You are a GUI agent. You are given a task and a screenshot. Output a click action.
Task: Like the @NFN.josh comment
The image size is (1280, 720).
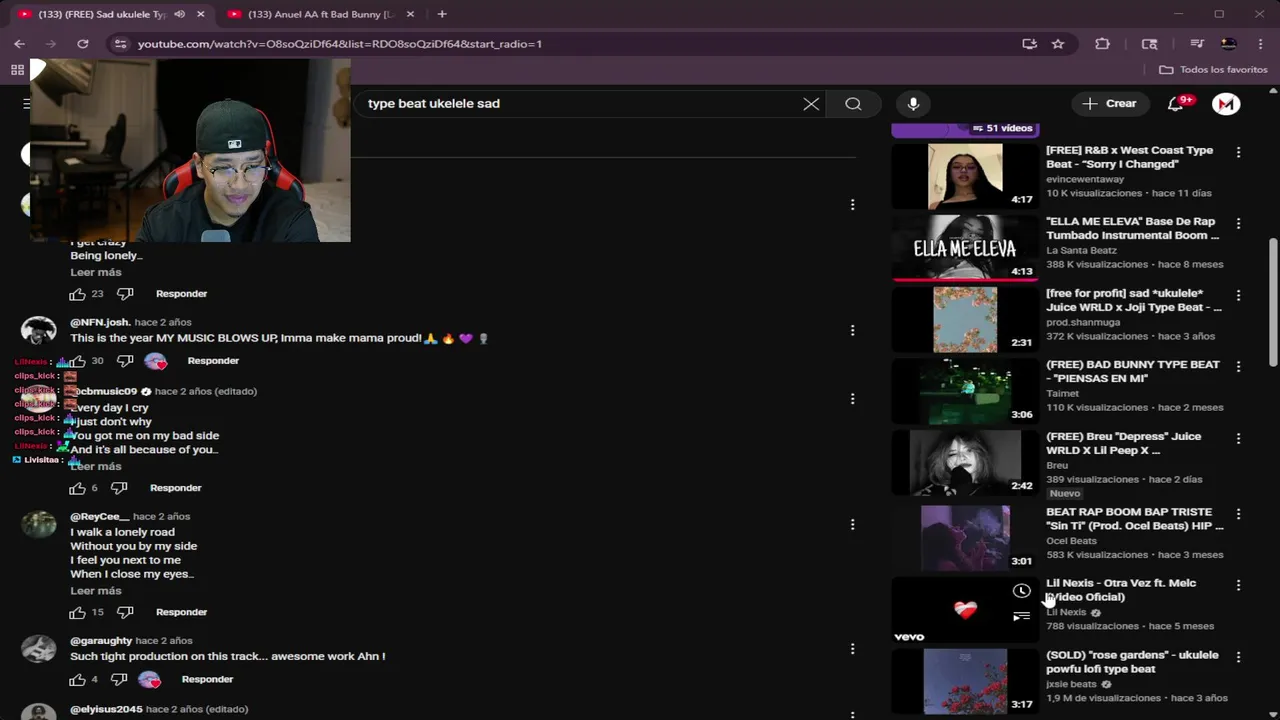tap(77, 361)
